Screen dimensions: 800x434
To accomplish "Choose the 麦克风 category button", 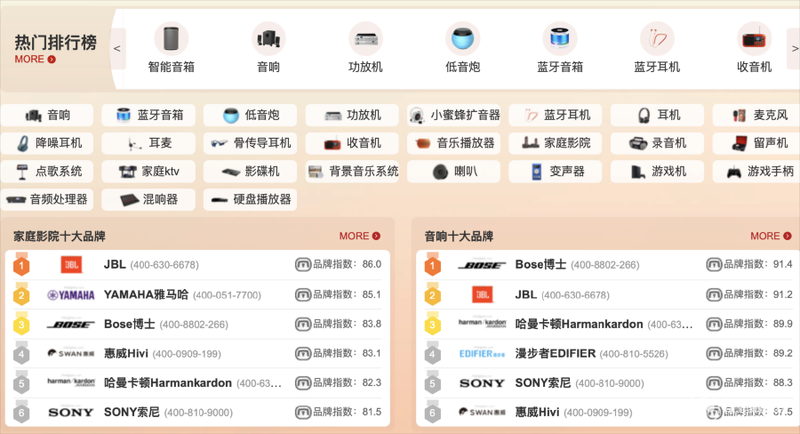I will click(757, 115).
